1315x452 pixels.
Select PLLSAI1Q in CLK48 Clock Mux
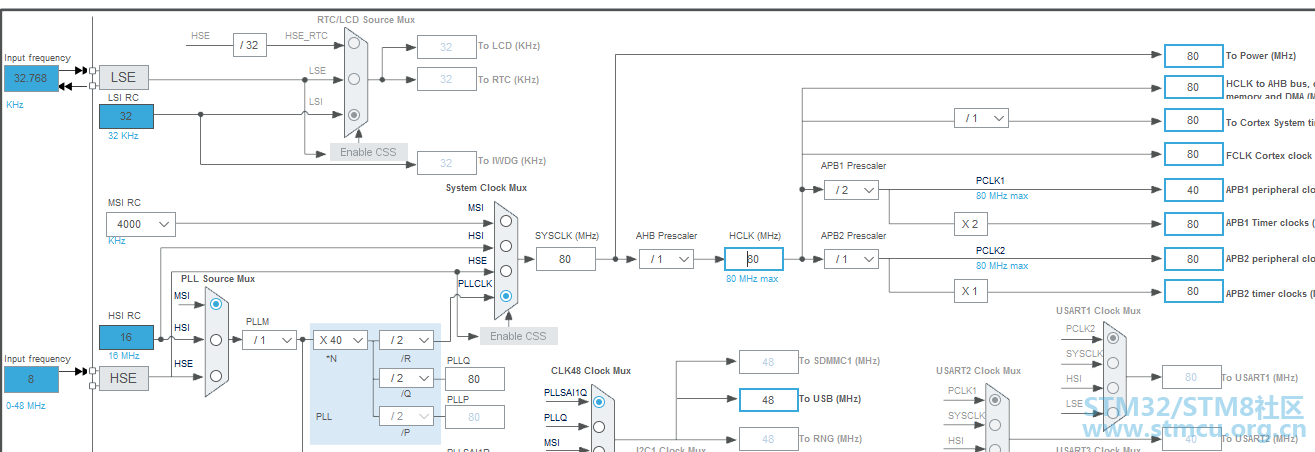click(x=599, y=402)
